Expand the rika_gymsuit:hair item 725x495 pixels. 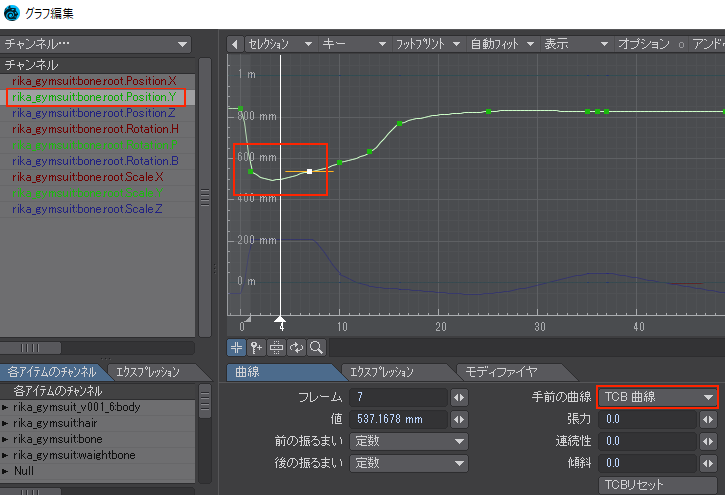click(x=5, y=423)
